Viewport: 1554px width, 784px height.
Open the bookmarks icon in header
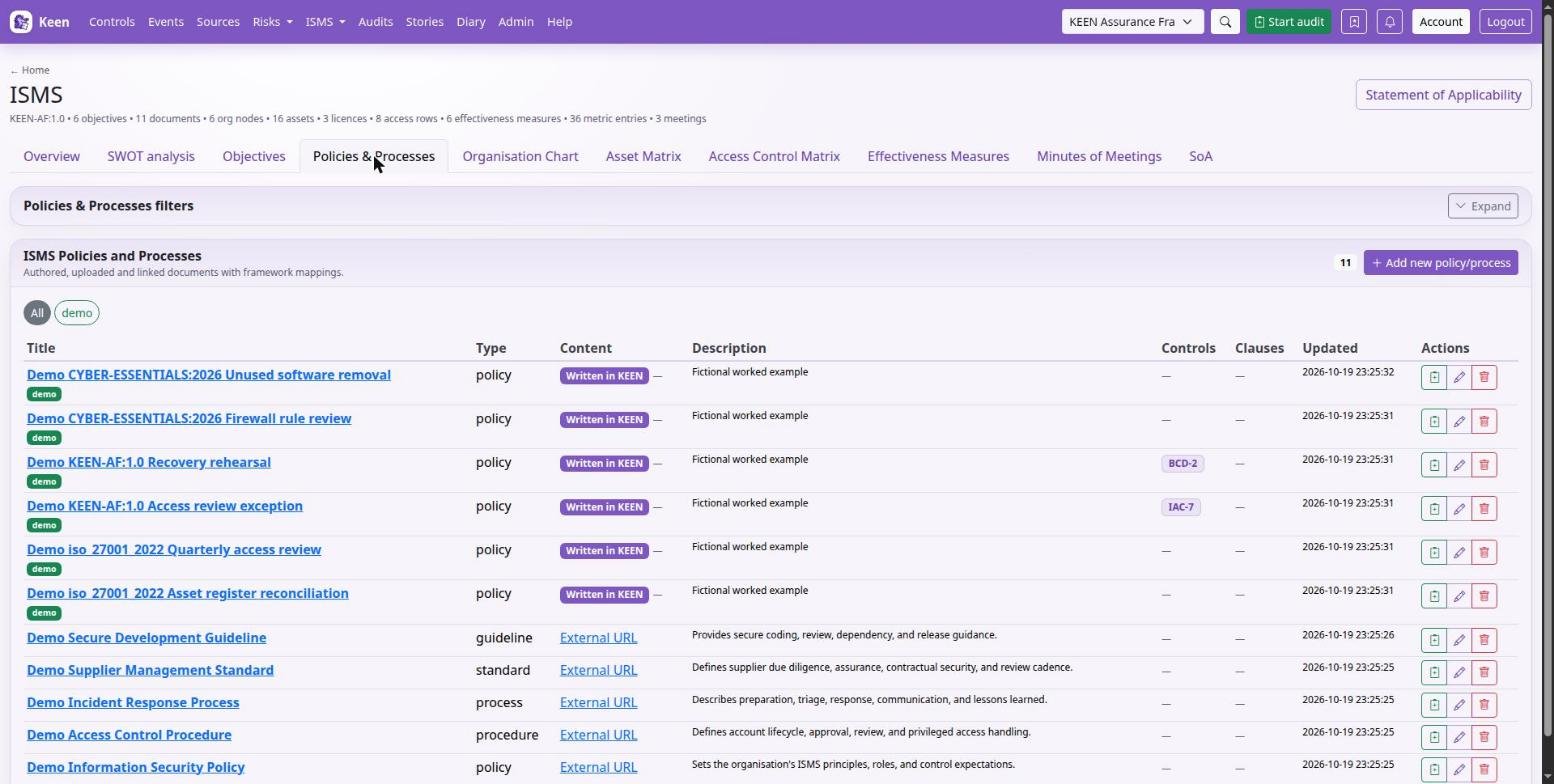click(1354, 21)
